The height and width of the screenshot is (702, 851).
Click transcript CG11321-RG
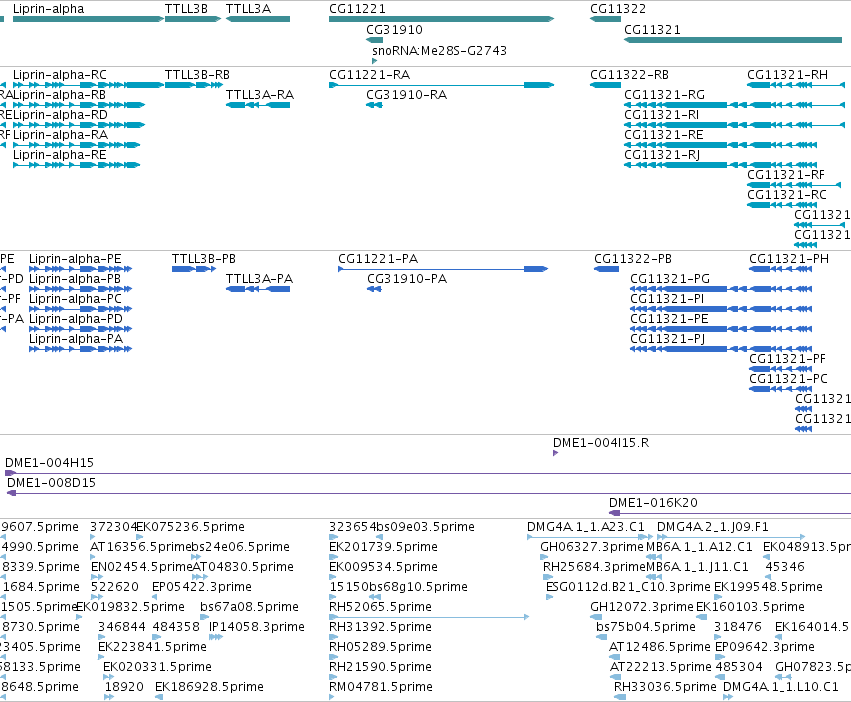(734, 105)
